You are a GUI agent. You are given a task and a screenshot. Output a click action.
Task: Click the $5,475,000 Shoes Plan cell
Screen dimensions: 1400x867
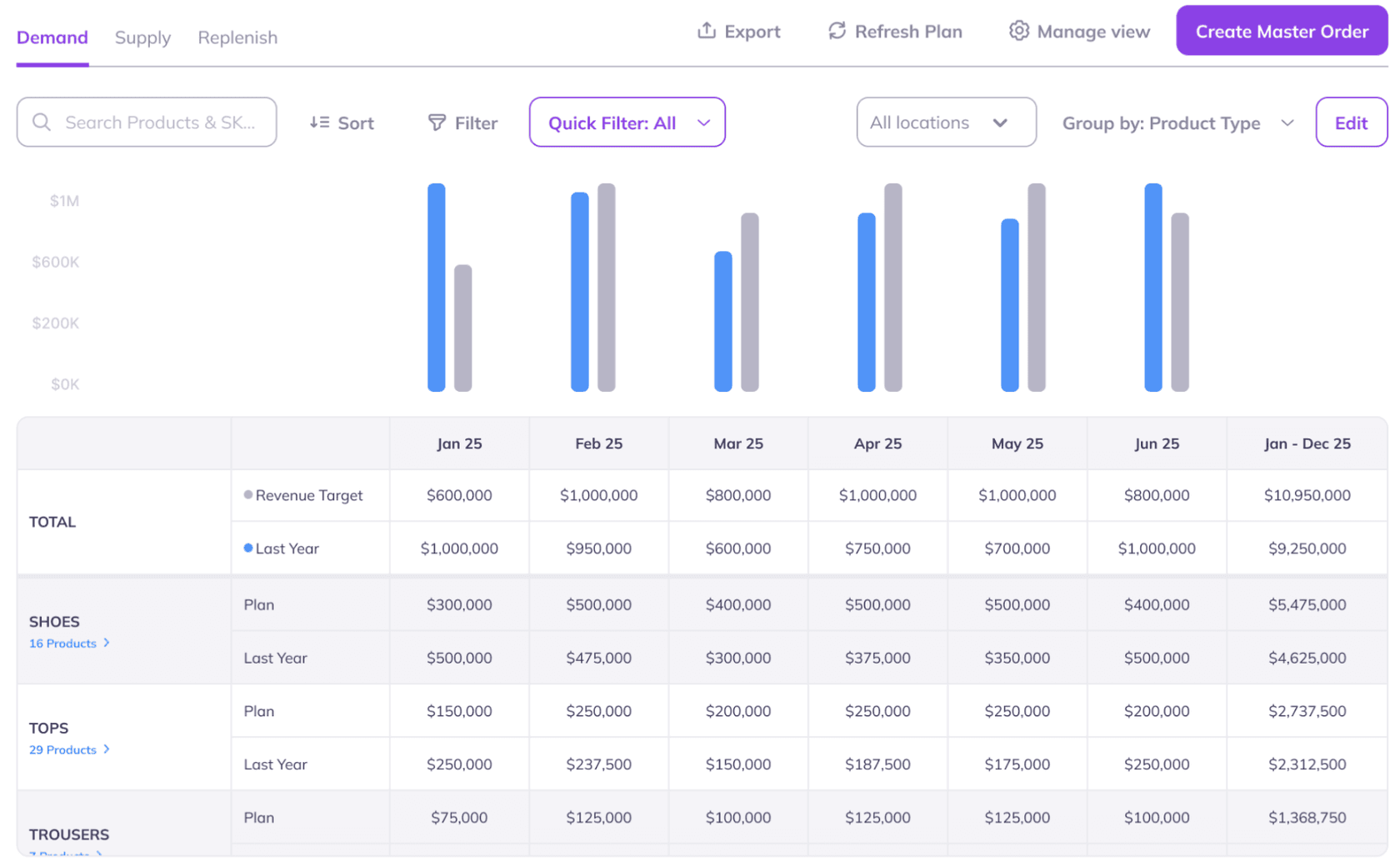(x=1307, y=604)
